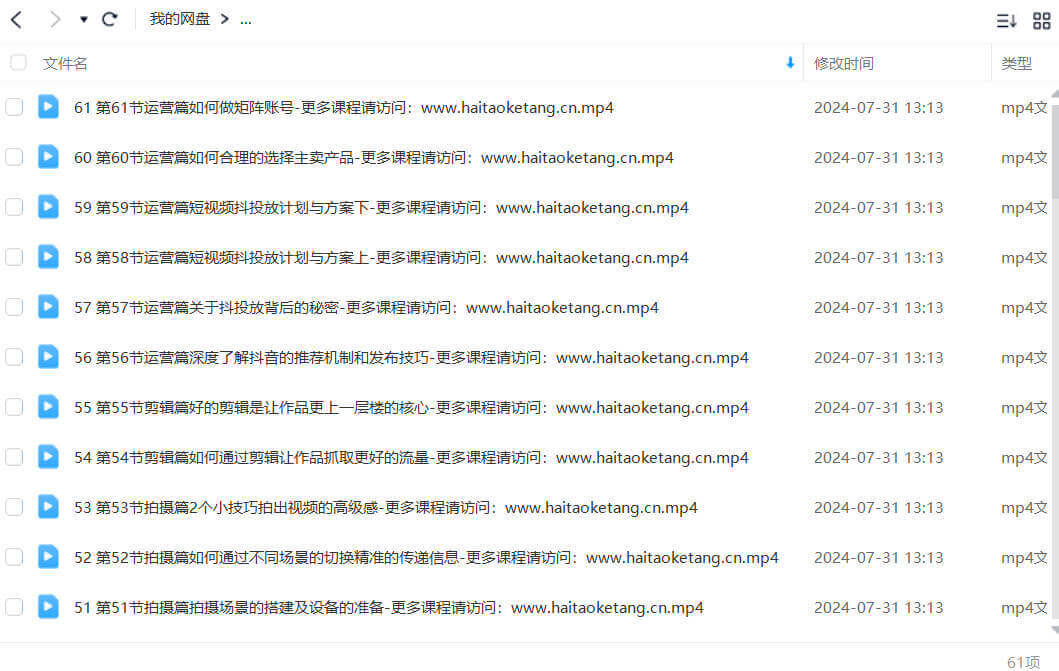
Task: Refresh the folder listing
Action: click(x=109, y=19)
